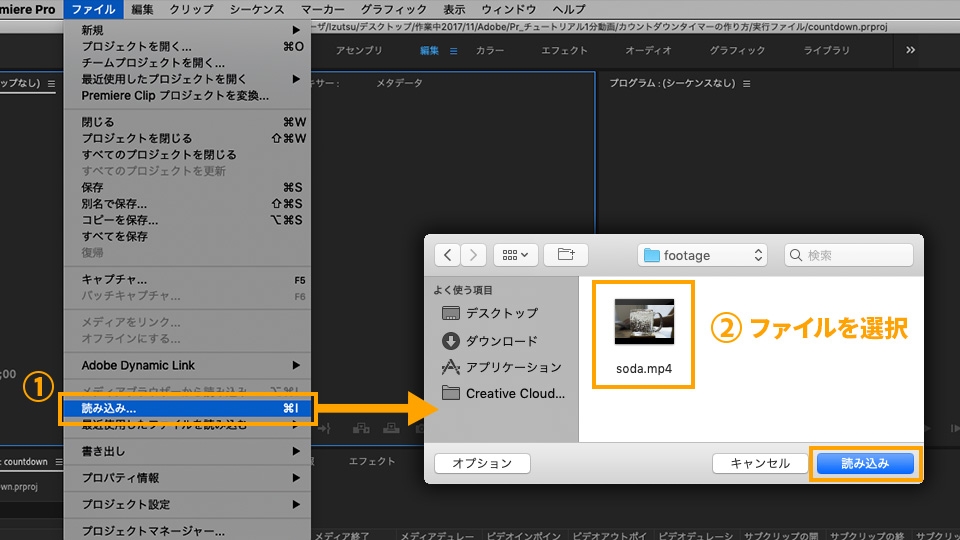
Task: Create a new folder in file dialog
Action: click(x=566, y=255)
